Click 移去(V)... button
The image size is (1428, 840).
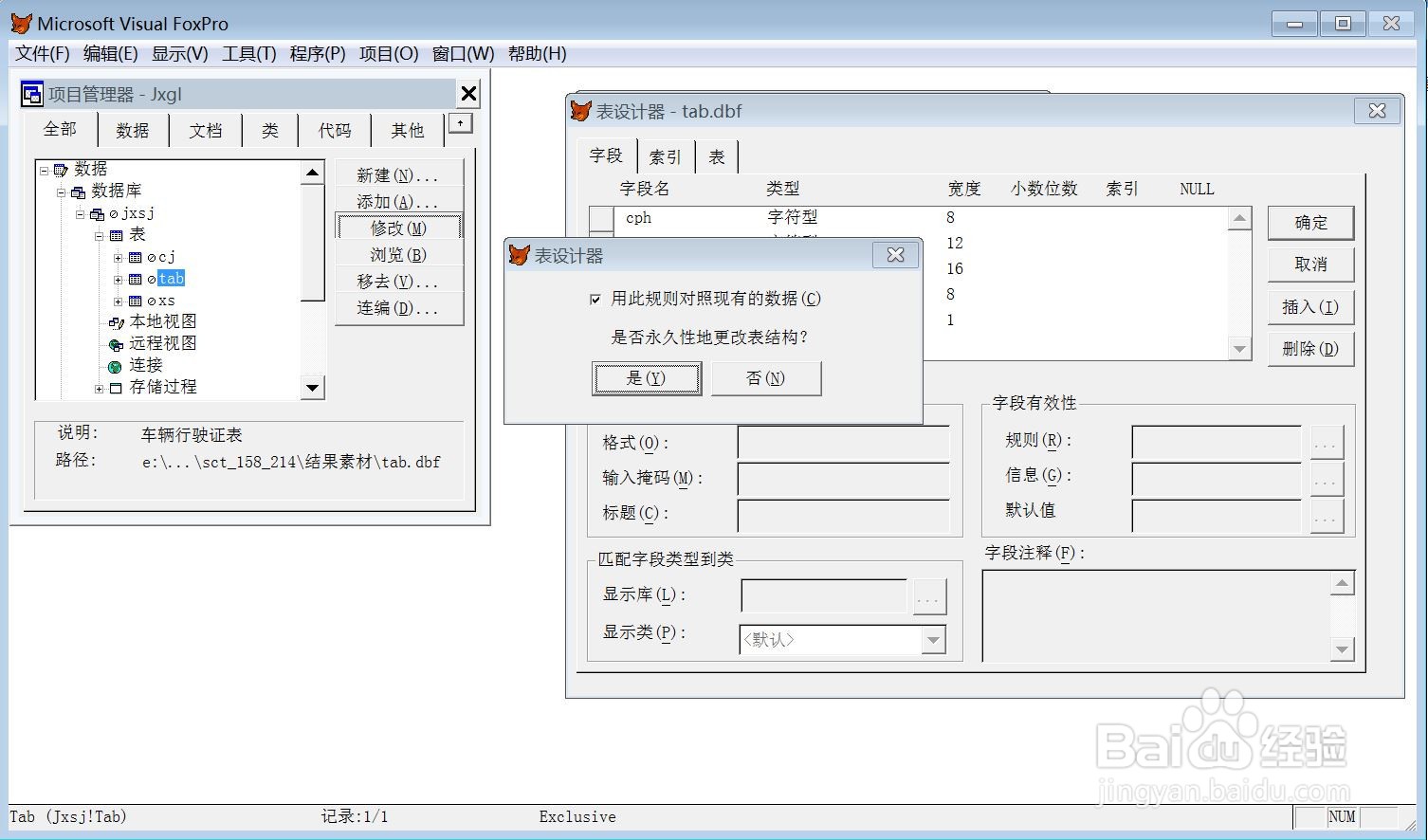pos(398,282)
